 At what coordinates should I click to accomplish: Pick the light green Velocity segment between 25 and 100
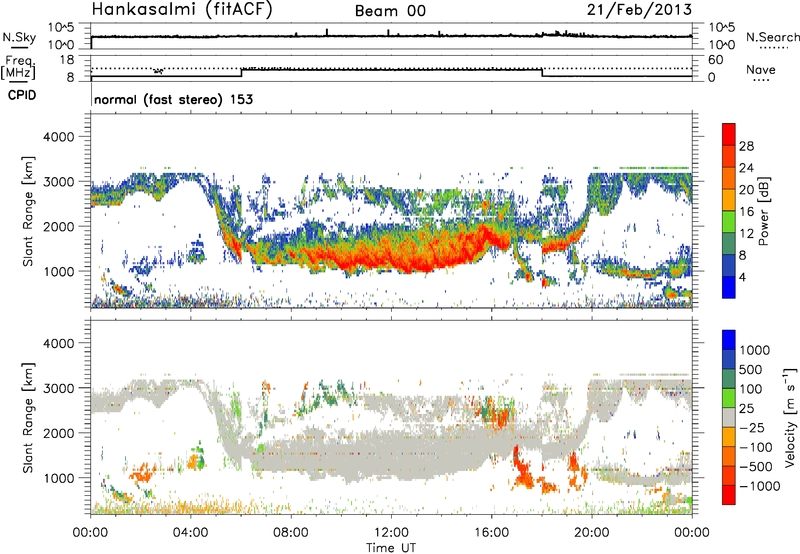pyautogui.click(x=729, y=398)
